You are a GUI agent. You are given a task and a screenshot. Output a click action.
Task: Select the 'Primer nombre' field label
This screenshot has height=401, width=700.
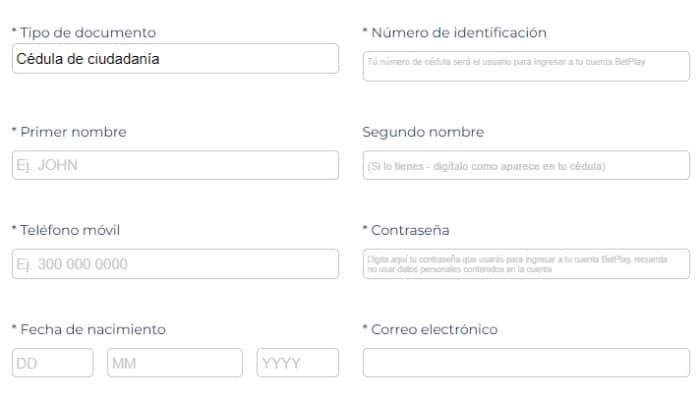[x=73, y=132]
